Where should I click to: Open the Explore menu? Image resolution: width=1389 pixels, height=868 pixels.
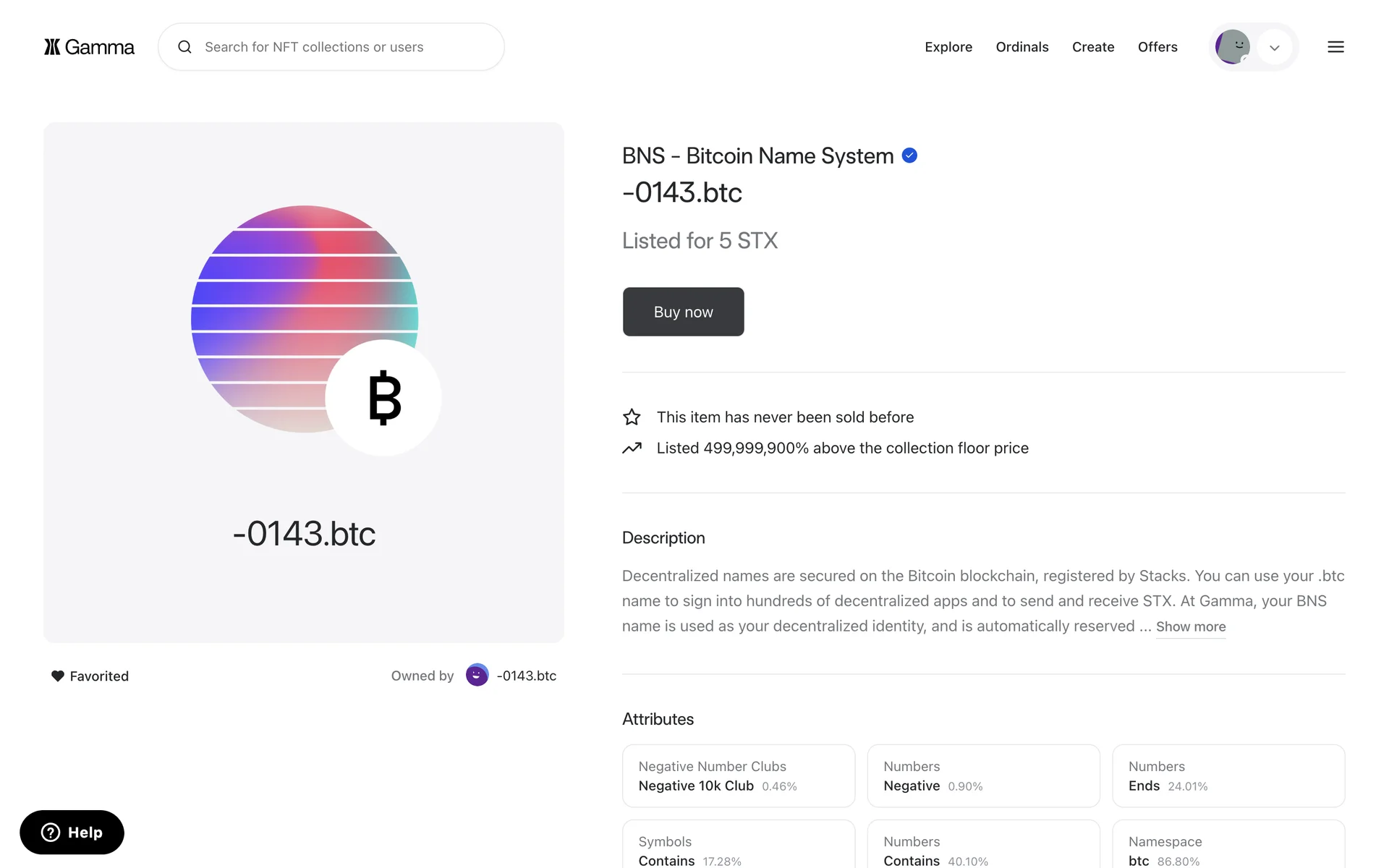[x=948, y=47]
